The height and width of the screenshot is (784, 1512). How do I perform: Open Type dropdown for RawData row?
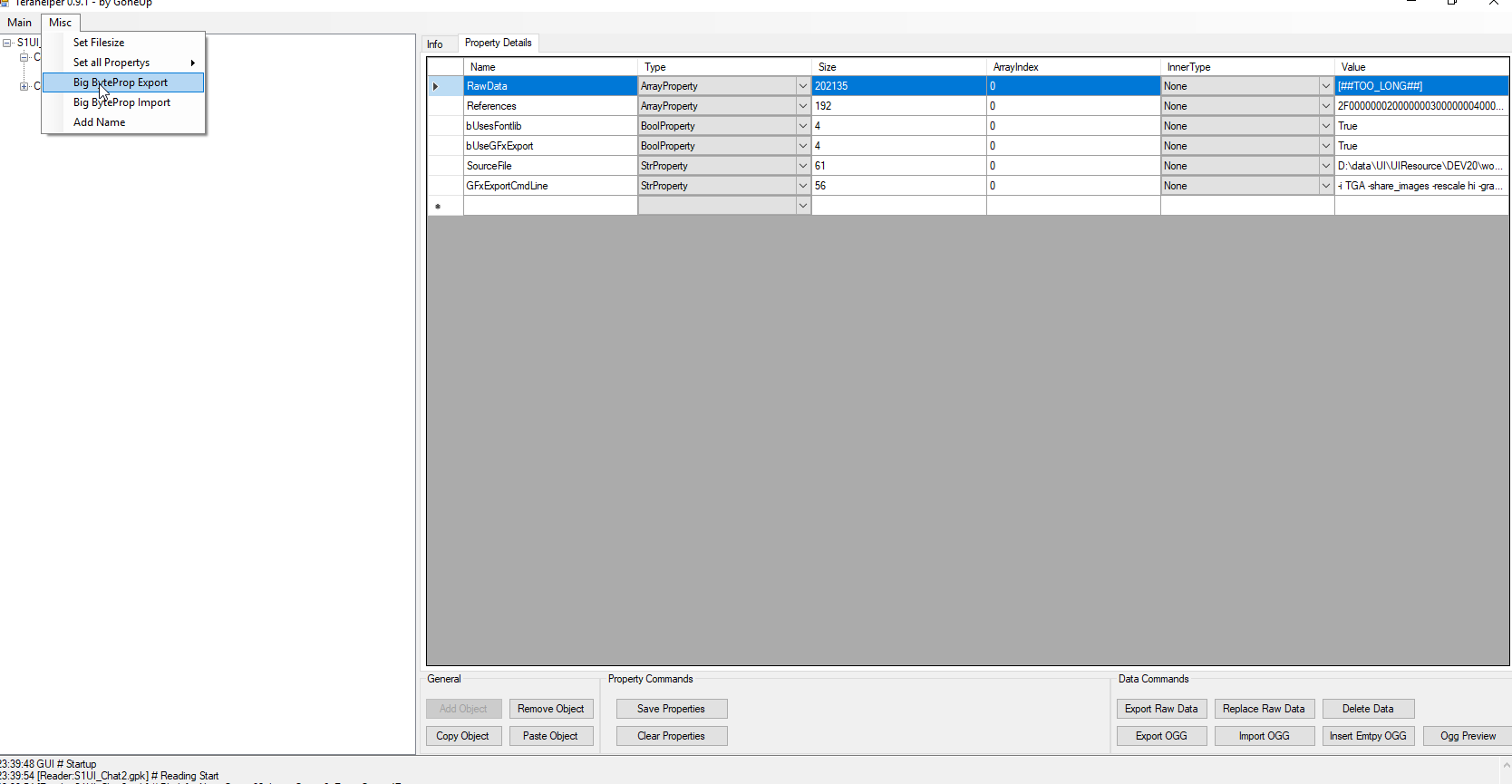(x=802, y=86)
